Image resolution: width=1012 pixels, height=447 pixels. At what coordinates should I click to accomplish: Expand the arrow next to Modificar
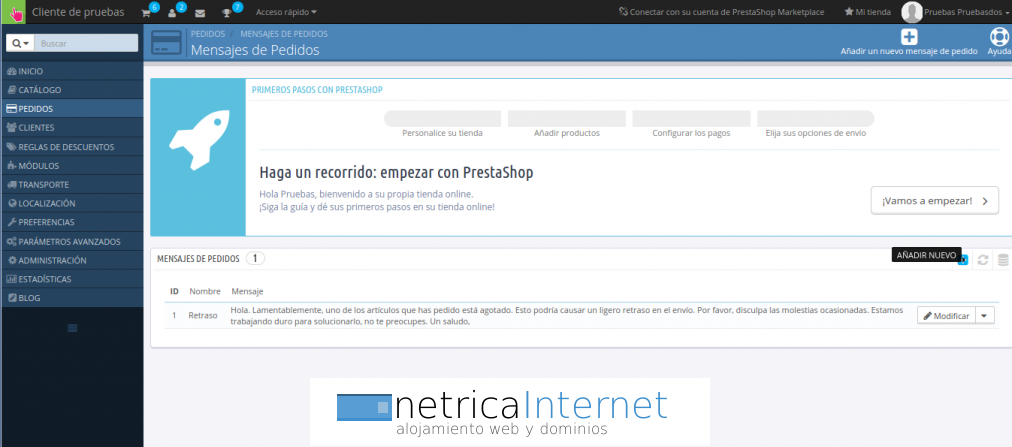(x=985, y=315)
